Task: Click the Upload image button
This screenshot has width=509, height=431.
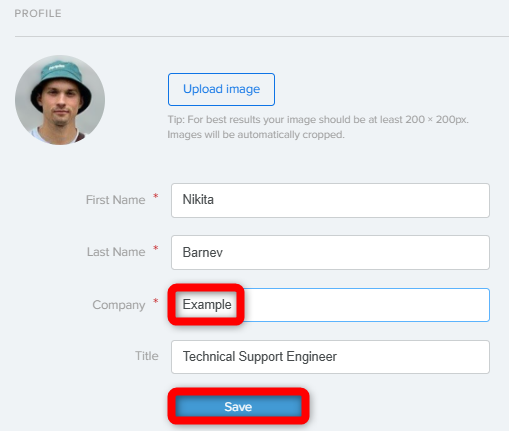Action: click(221, 89)
